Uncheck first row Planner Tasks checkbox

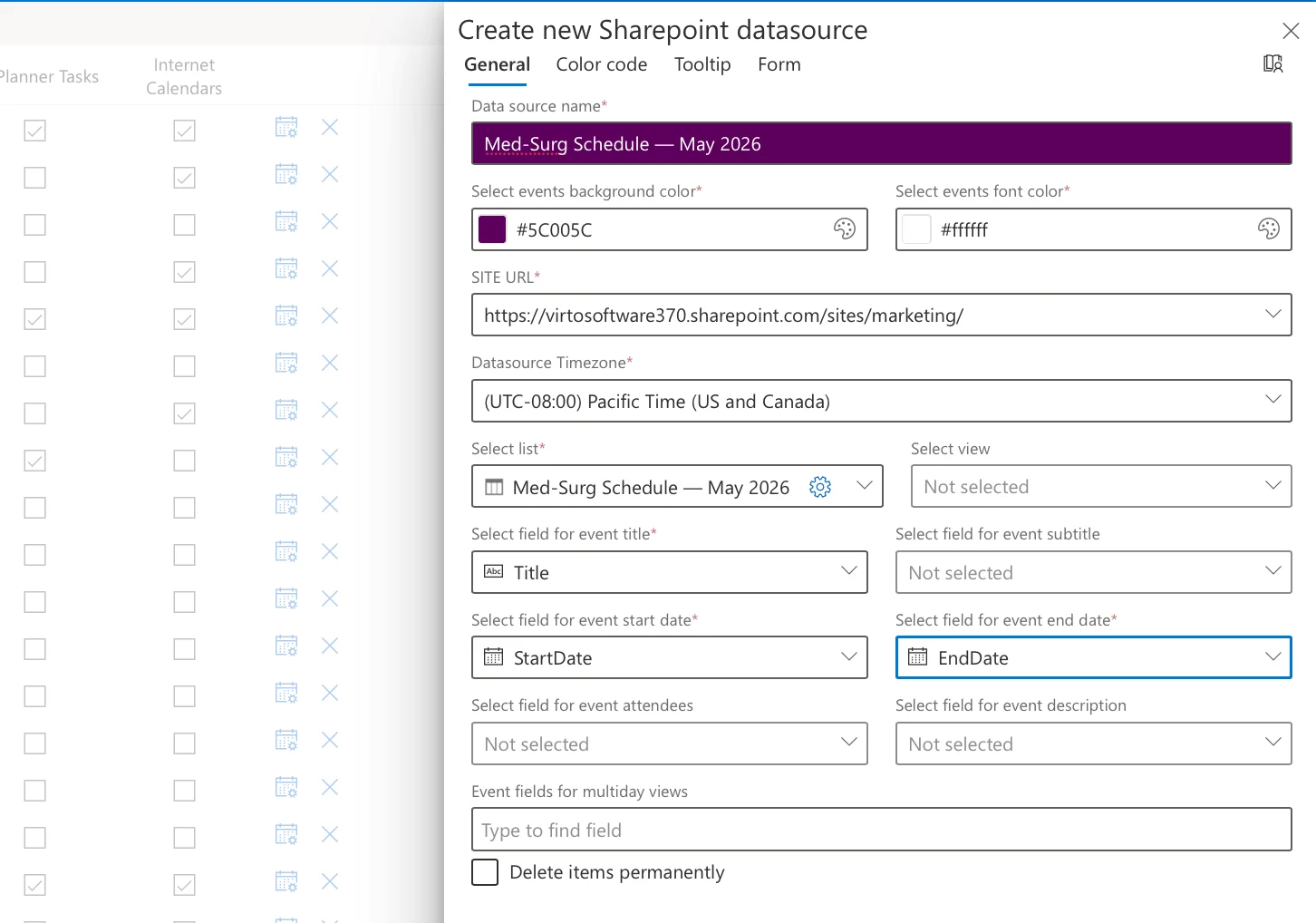pos(34,131)
